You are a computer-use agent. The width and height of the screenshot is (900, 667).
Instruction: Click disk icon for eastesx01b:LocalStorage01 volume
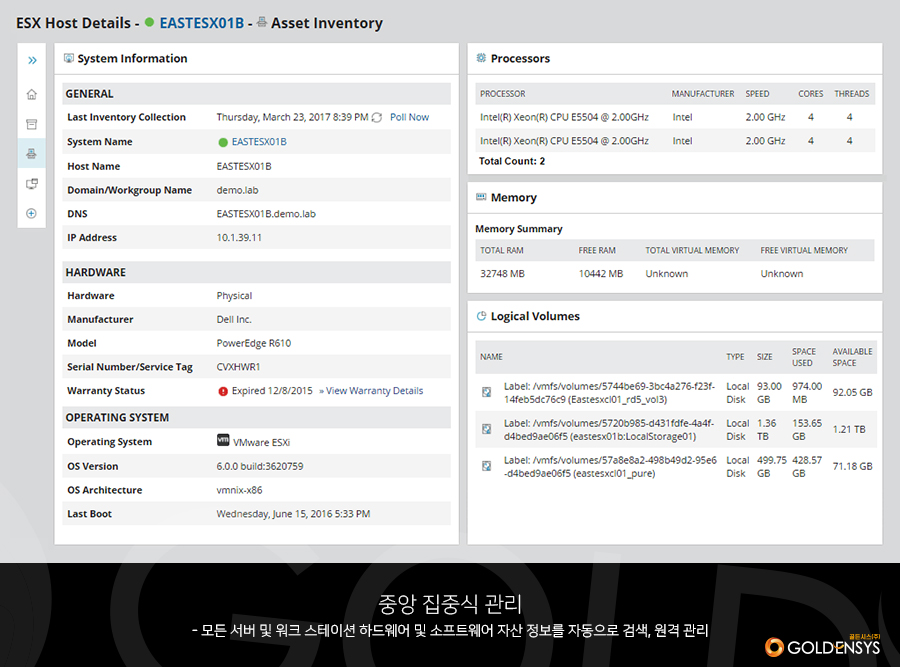coord(486,429)
